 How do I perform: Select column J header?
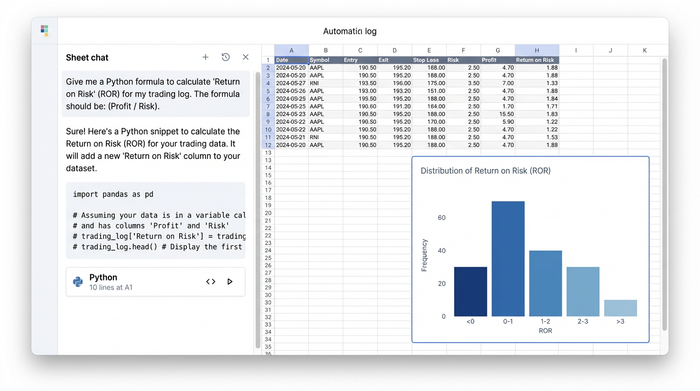click(610, 50)
